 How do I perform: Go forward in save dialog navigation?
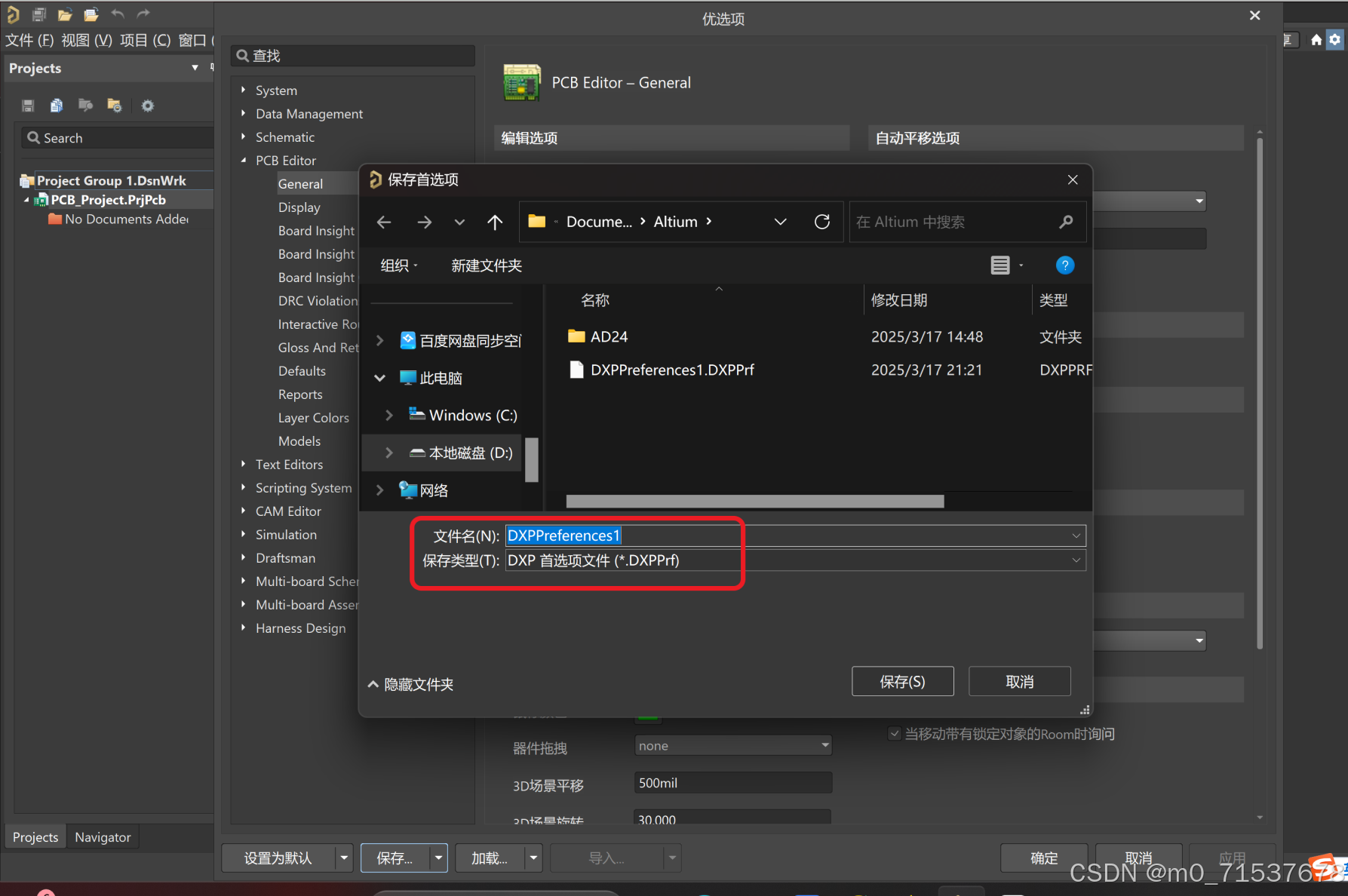click(425, 222)
